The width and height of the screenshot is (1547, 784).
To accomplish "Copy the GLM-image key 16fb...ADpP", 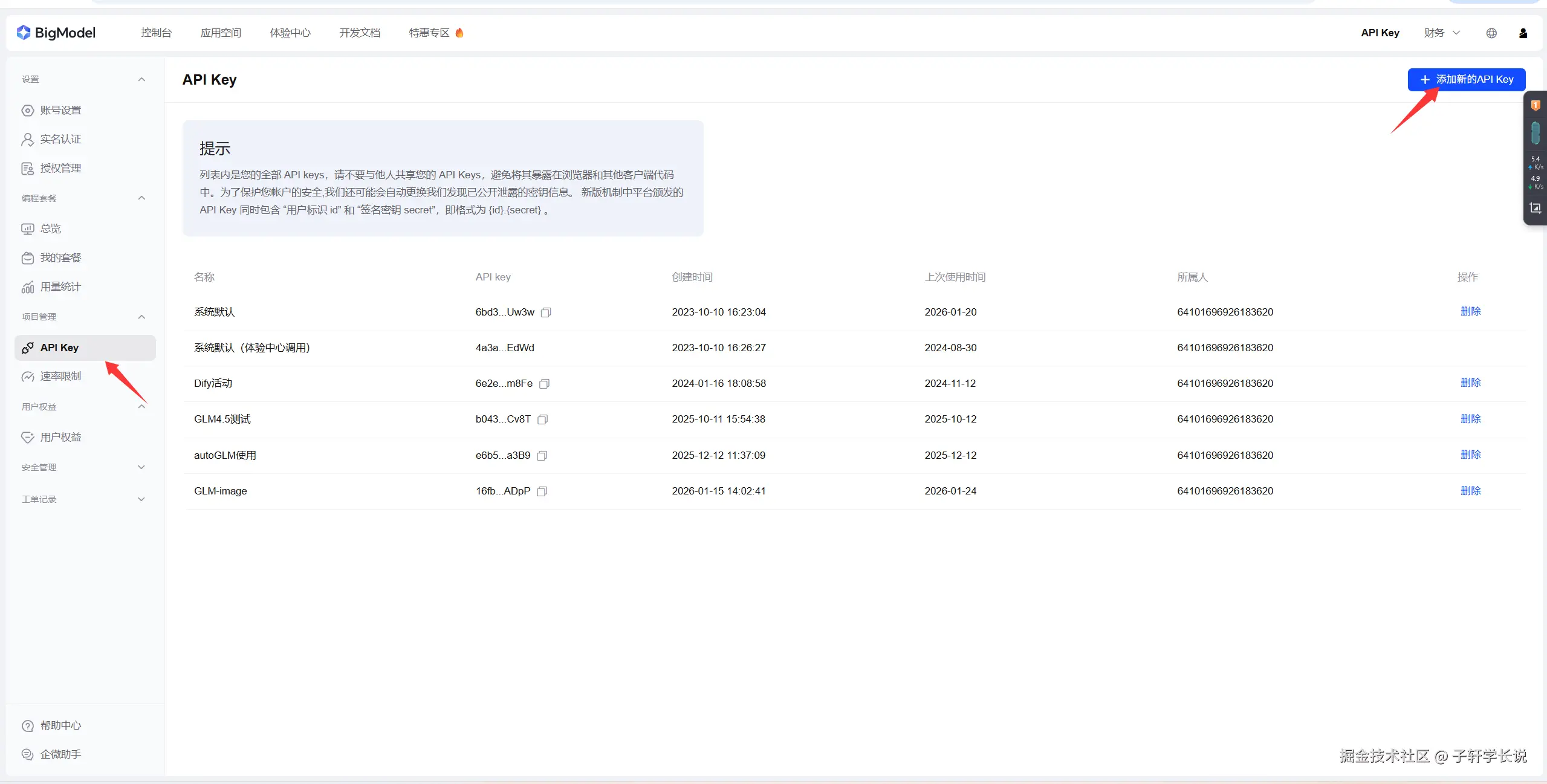I will [x=542, y=491].
